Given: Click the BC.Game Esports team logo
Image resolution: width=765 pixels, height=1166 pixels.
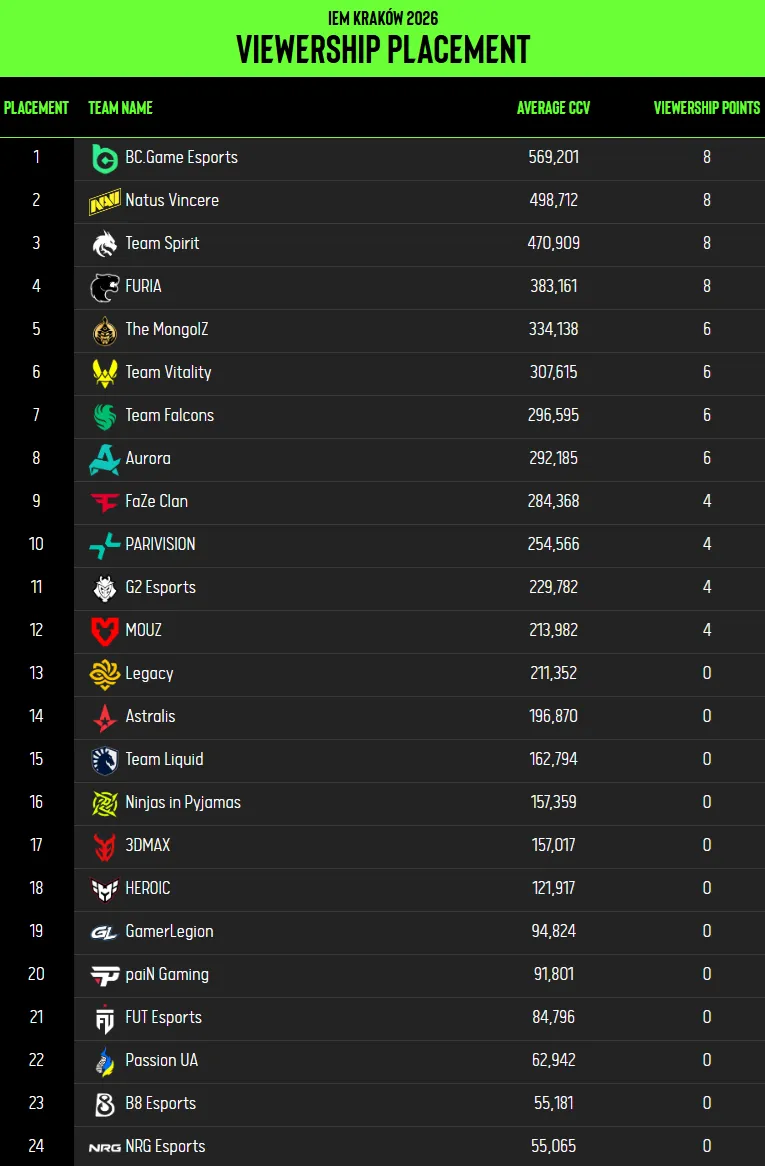Looking at the screenshot, I should click(x=104, y=158).
